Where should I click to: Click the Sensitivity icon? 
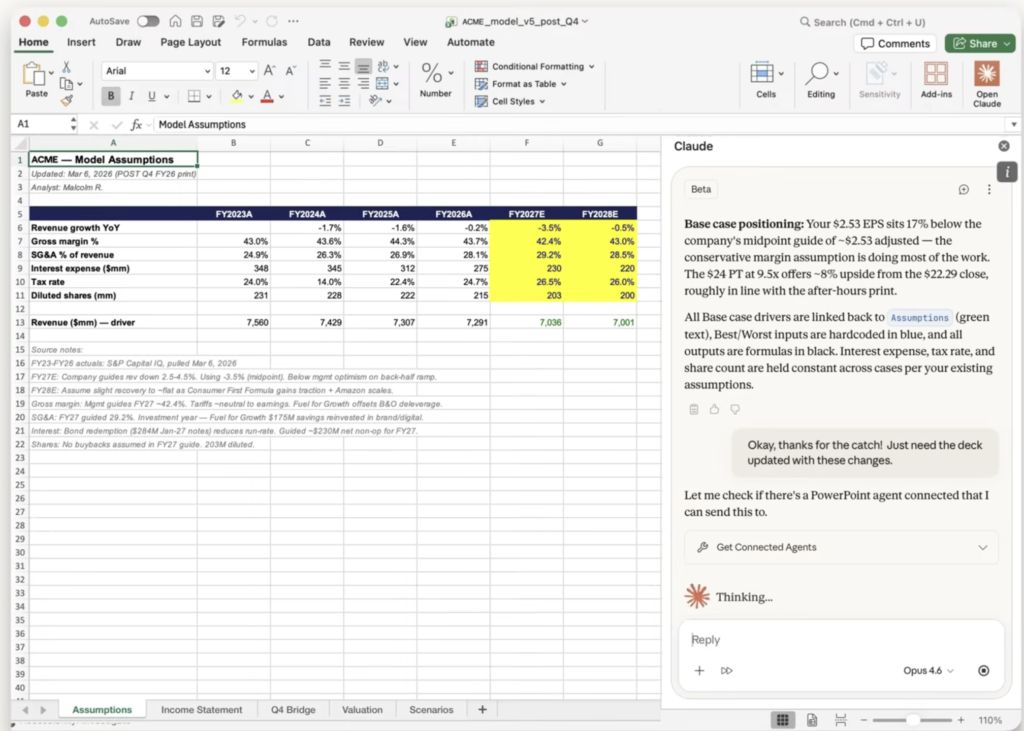click(x=878, y=73)
